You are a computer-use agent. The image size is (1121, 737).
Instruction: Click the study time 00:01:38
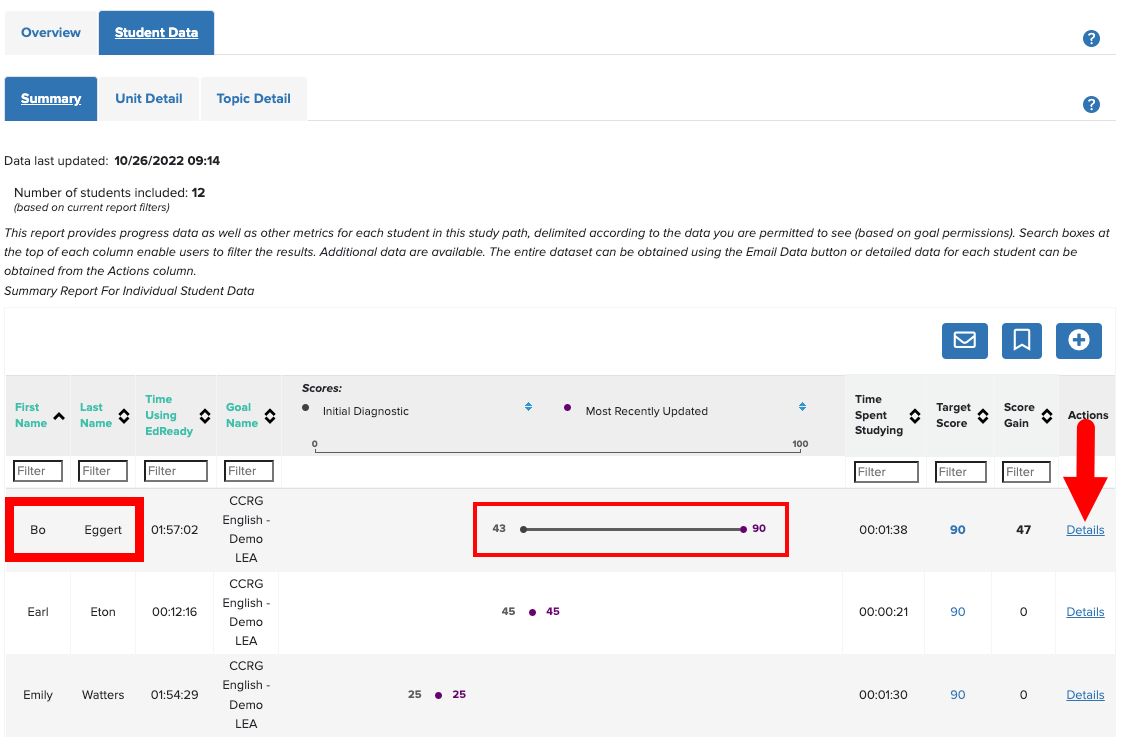point(884,530)
